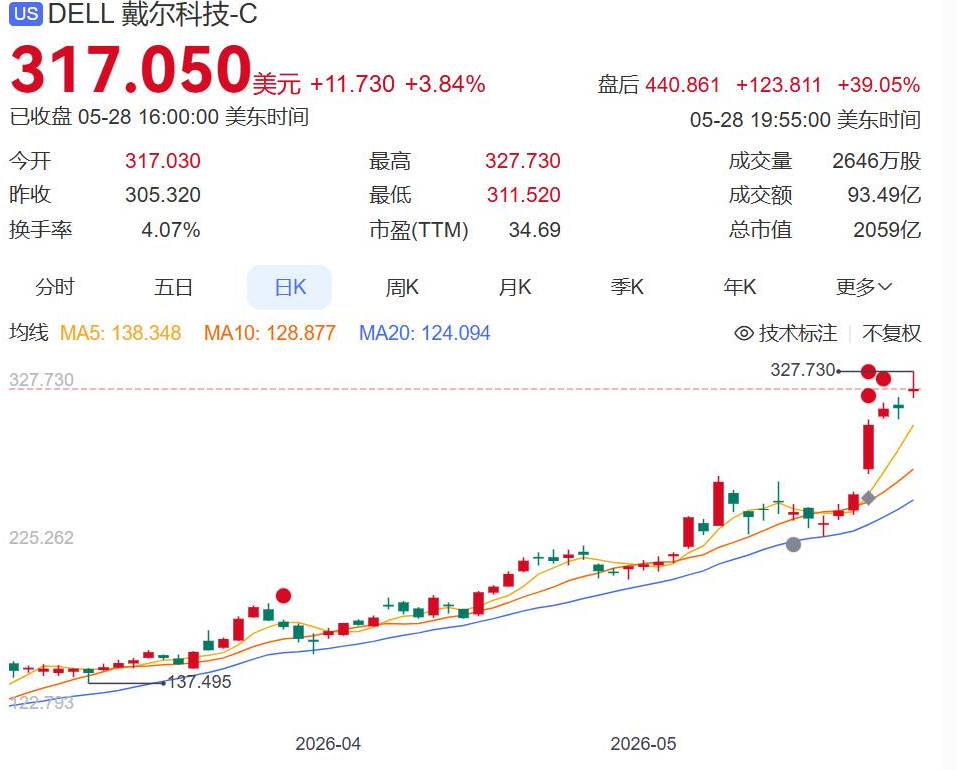This screenshot has height=770, width=957.
Task: Click the latest candlestick at the chart's right edge
Action: 913,389
